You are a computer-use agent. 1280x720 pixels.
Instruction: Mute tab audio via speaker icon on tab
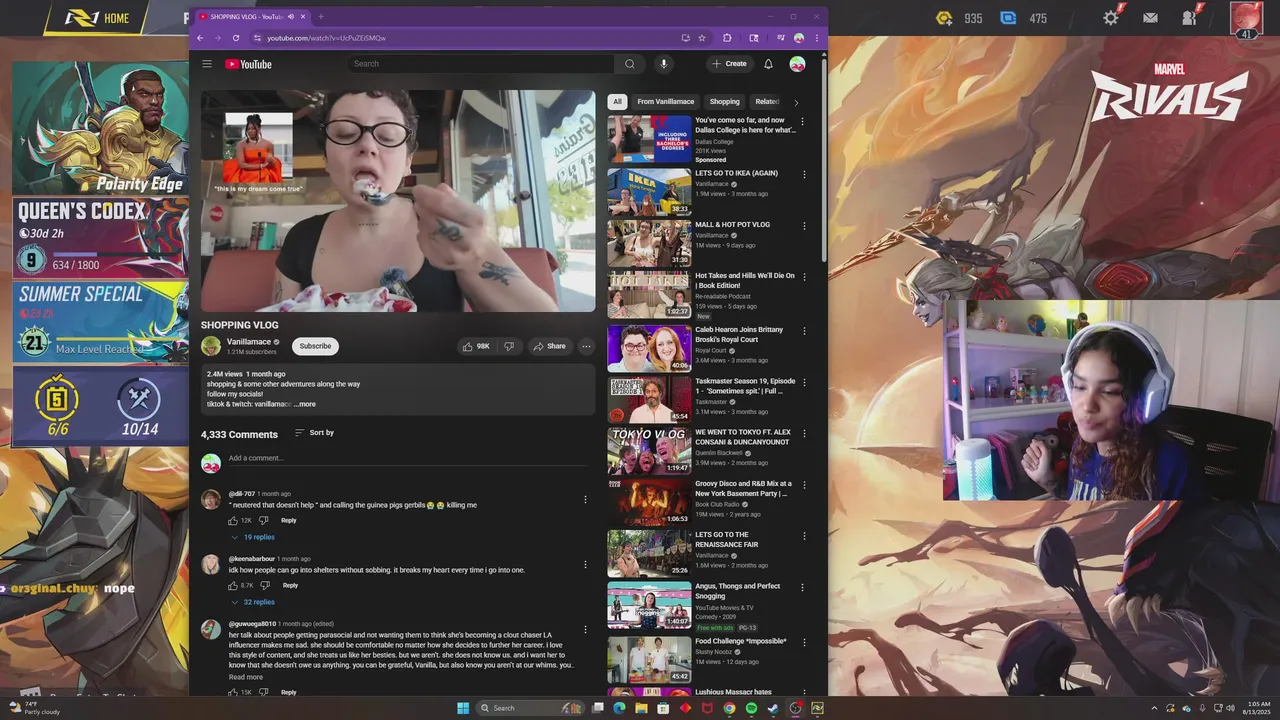291,17
